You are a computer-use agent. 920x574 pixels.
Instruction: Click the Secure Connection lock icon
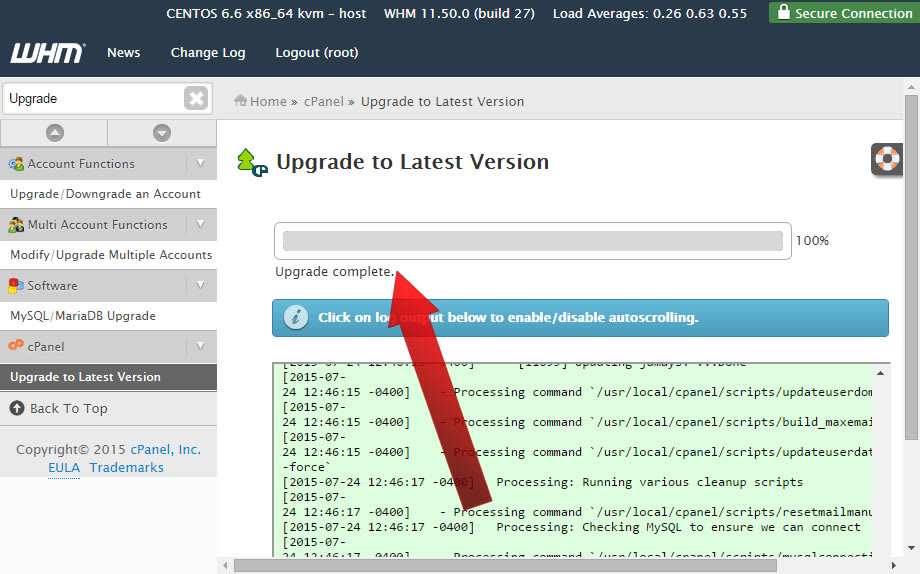[783, 12]
